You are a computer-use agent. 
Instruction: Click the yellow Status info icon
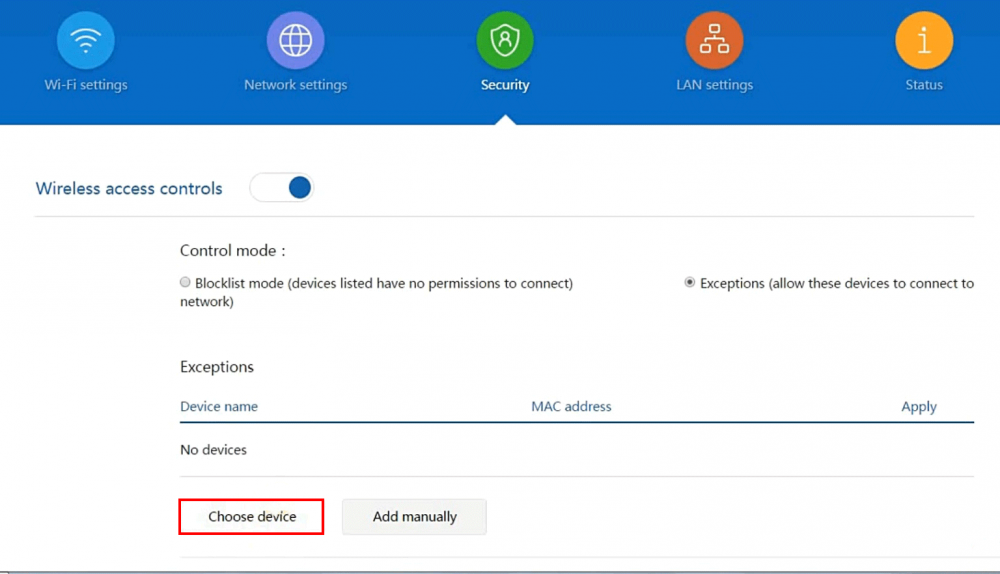coord(923,41)
